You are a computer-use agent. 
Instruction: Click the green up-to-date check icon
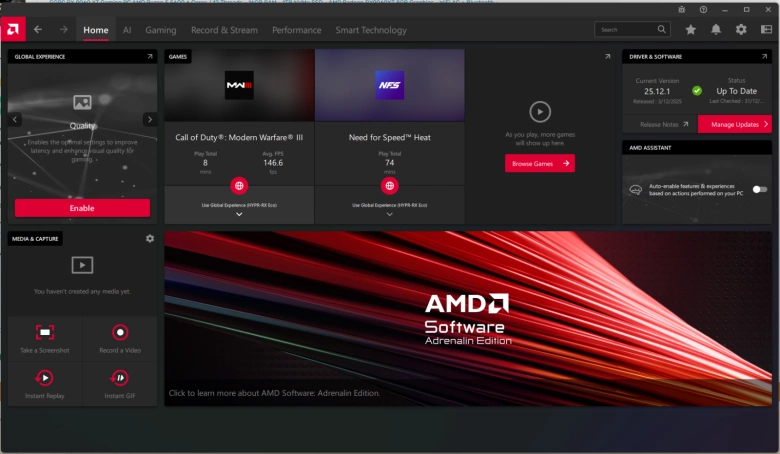(697, 91)
